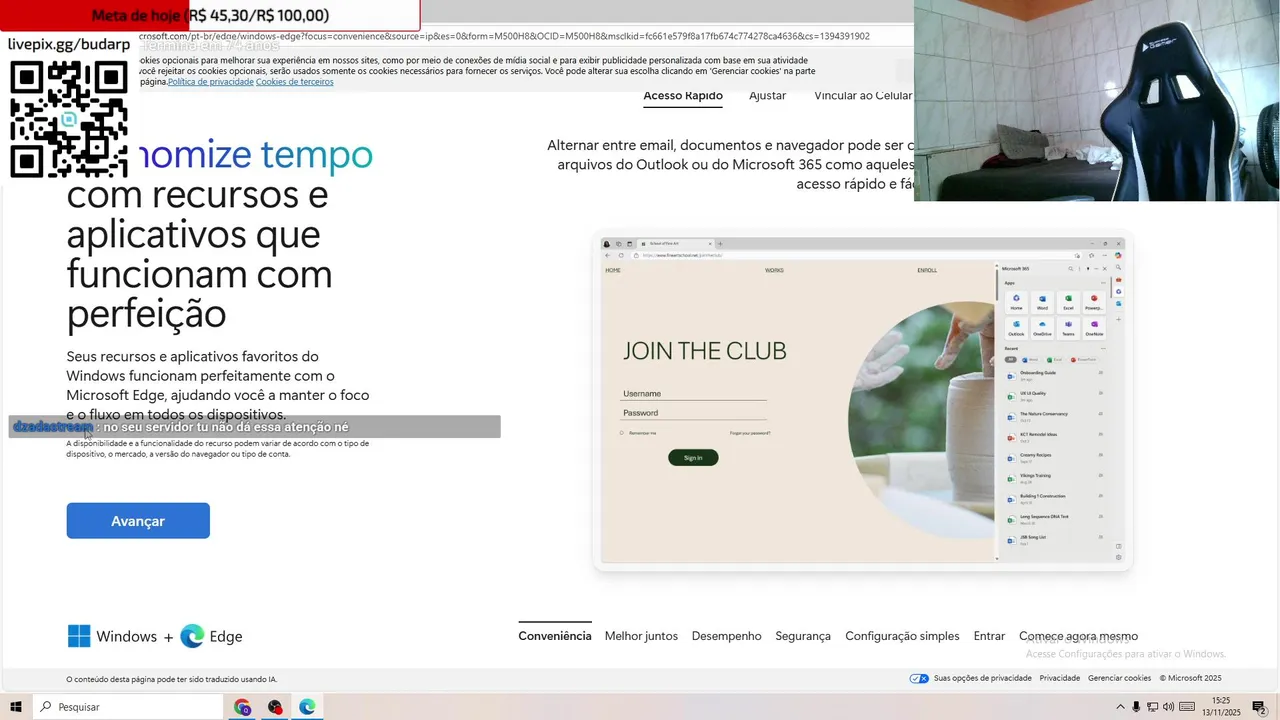Click the Pesquisar taskbar search box
The height and width of the screenshot is (720, 1280).
coord(128,707)
